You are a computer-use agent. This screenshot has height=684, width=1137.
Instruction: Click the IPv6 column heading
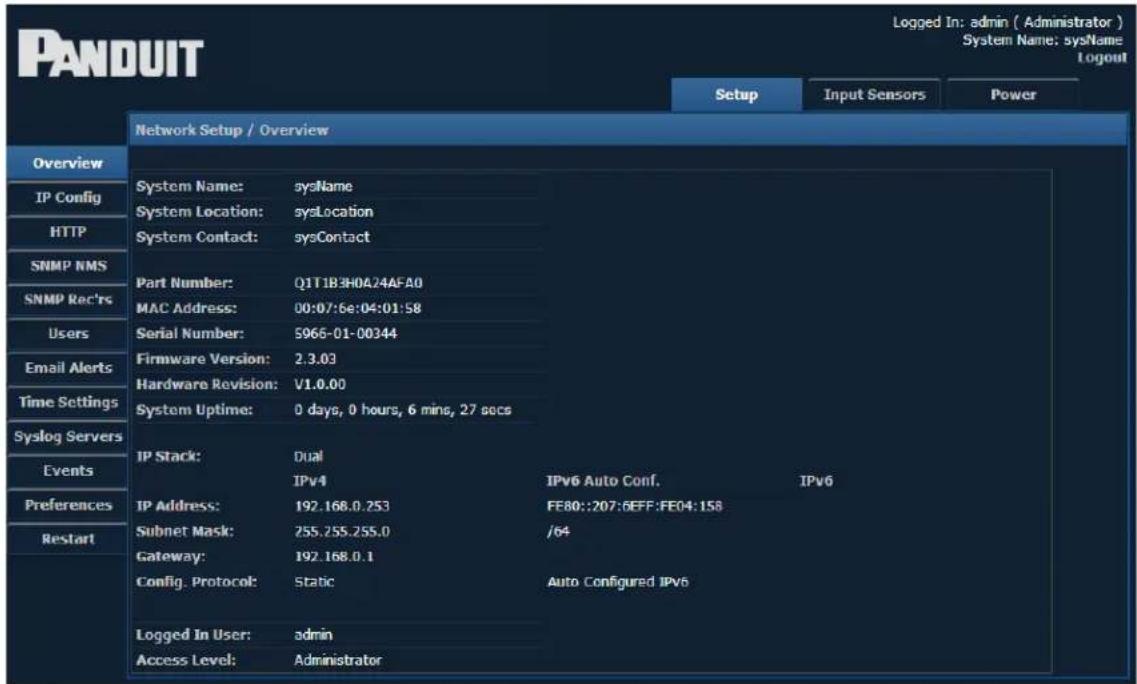(x=816, y=481)
